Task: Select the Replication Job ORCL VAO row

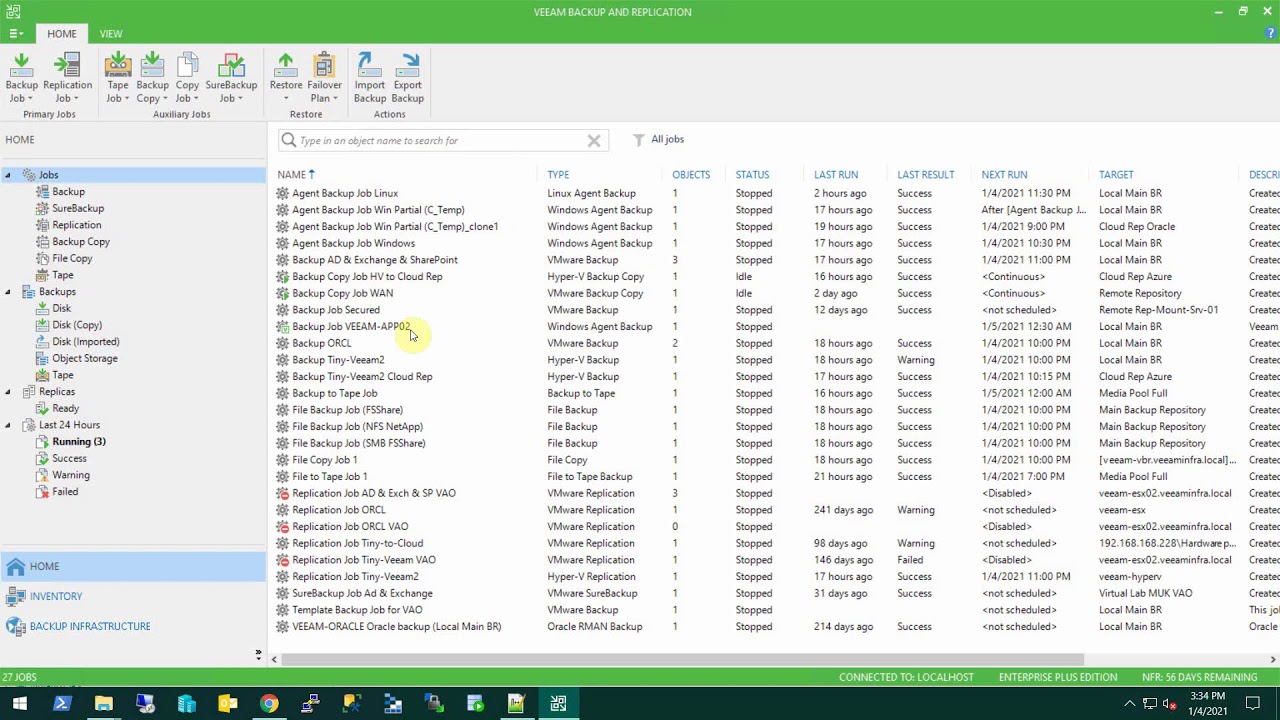Action: [x=775, y=526]
